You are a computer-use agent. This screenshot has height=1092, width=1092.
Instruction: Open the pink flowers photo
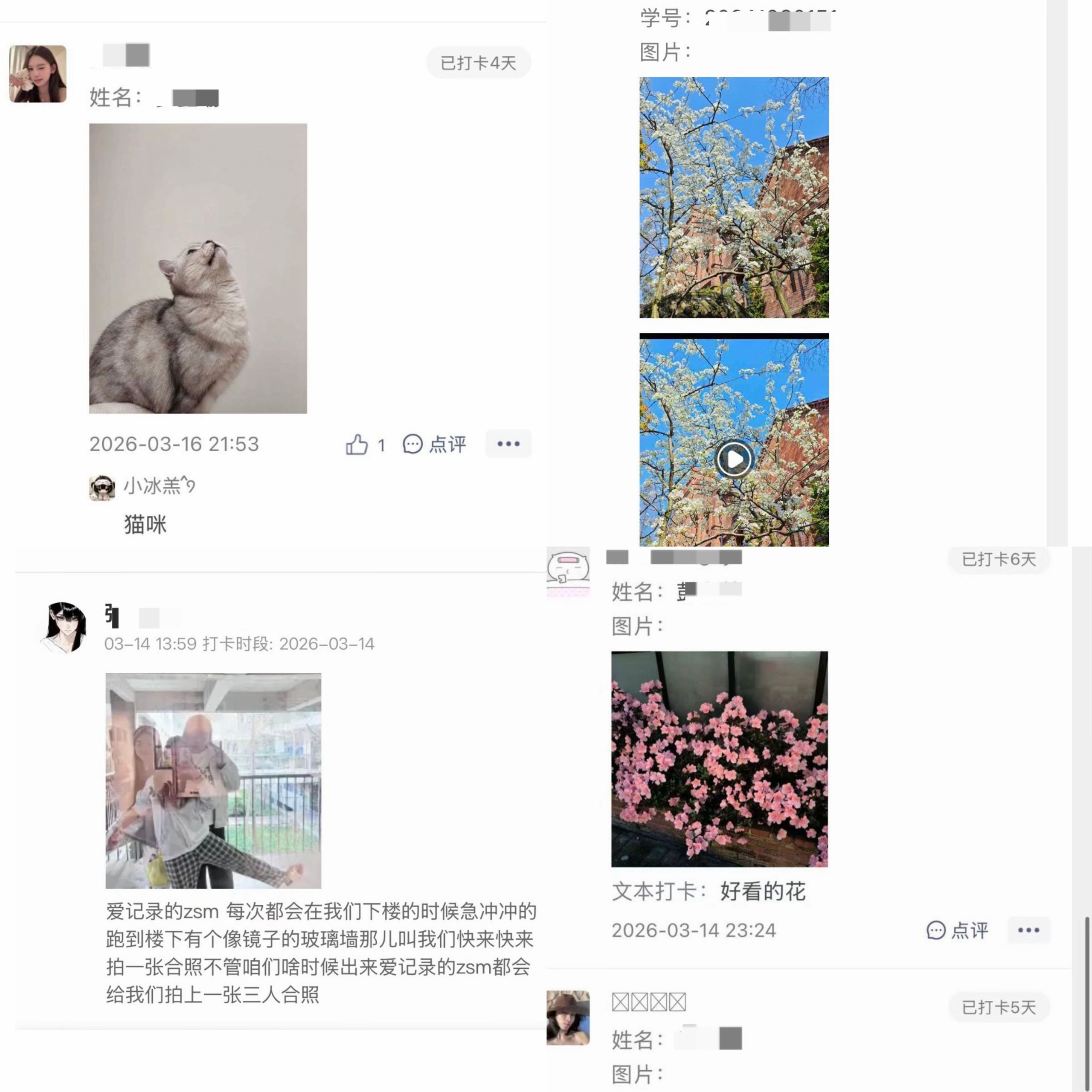(719, 758)
